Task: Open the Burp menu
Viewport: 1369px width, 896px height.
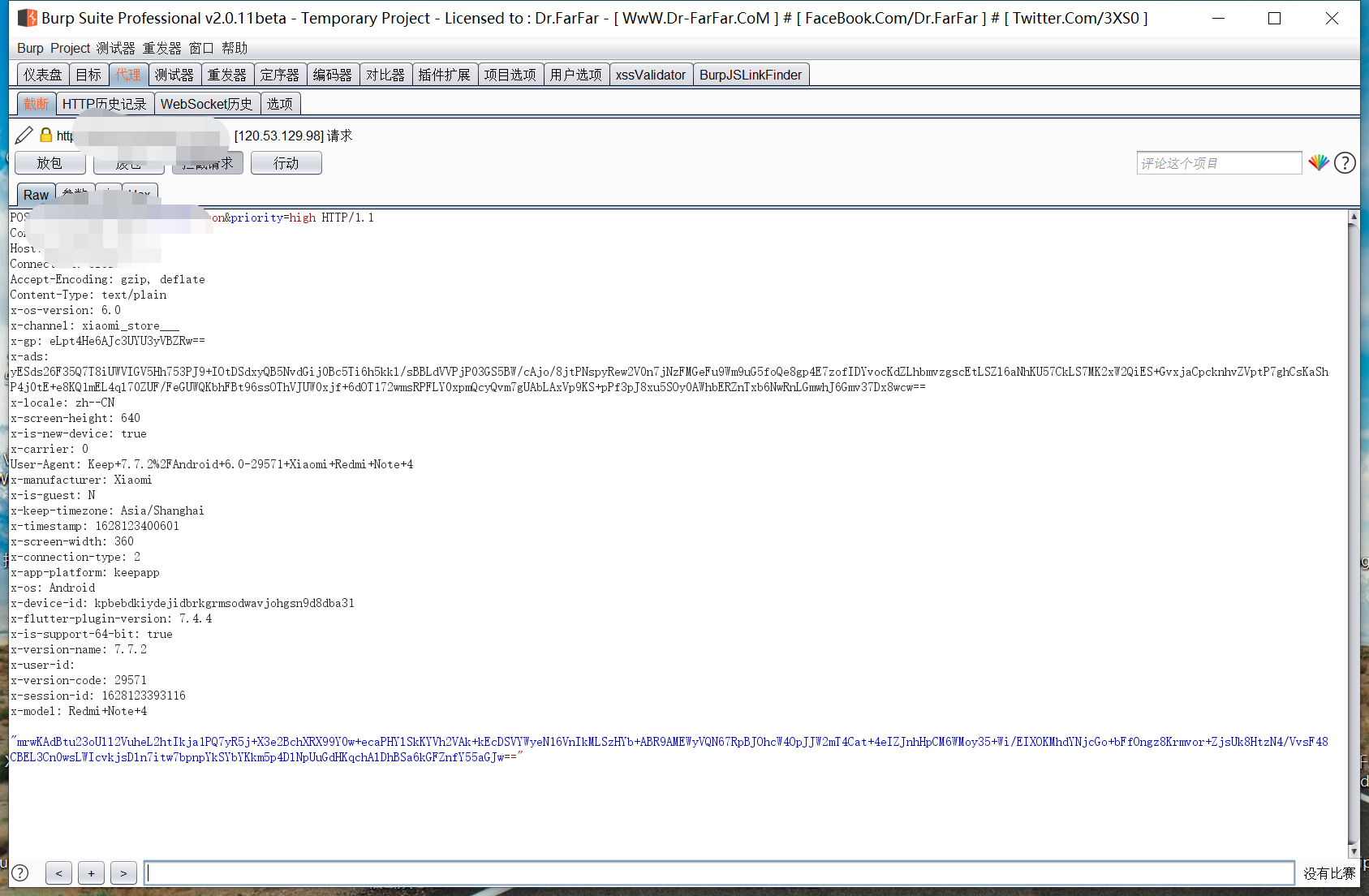Action: 30,48
